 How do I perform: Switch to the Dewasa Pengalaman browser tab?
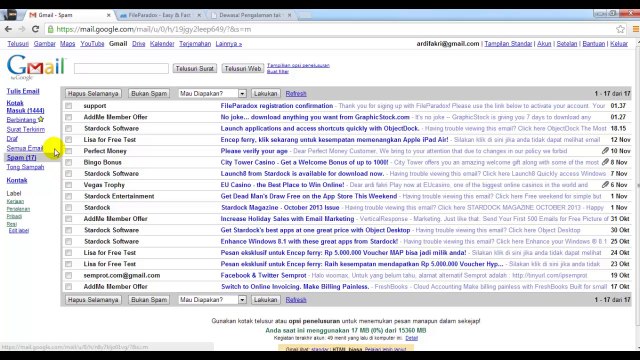(x=250, y=15)
